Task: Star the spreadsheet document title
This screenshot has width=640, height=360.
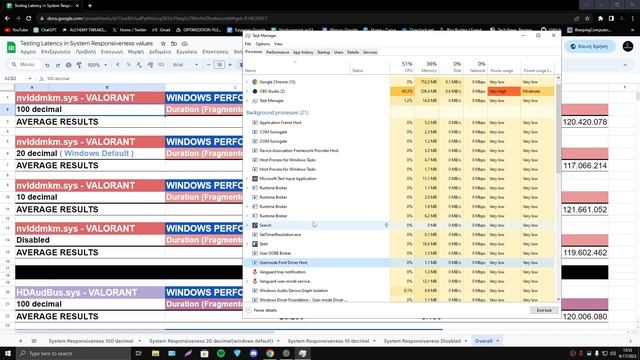Action: [x=163, y=44]
